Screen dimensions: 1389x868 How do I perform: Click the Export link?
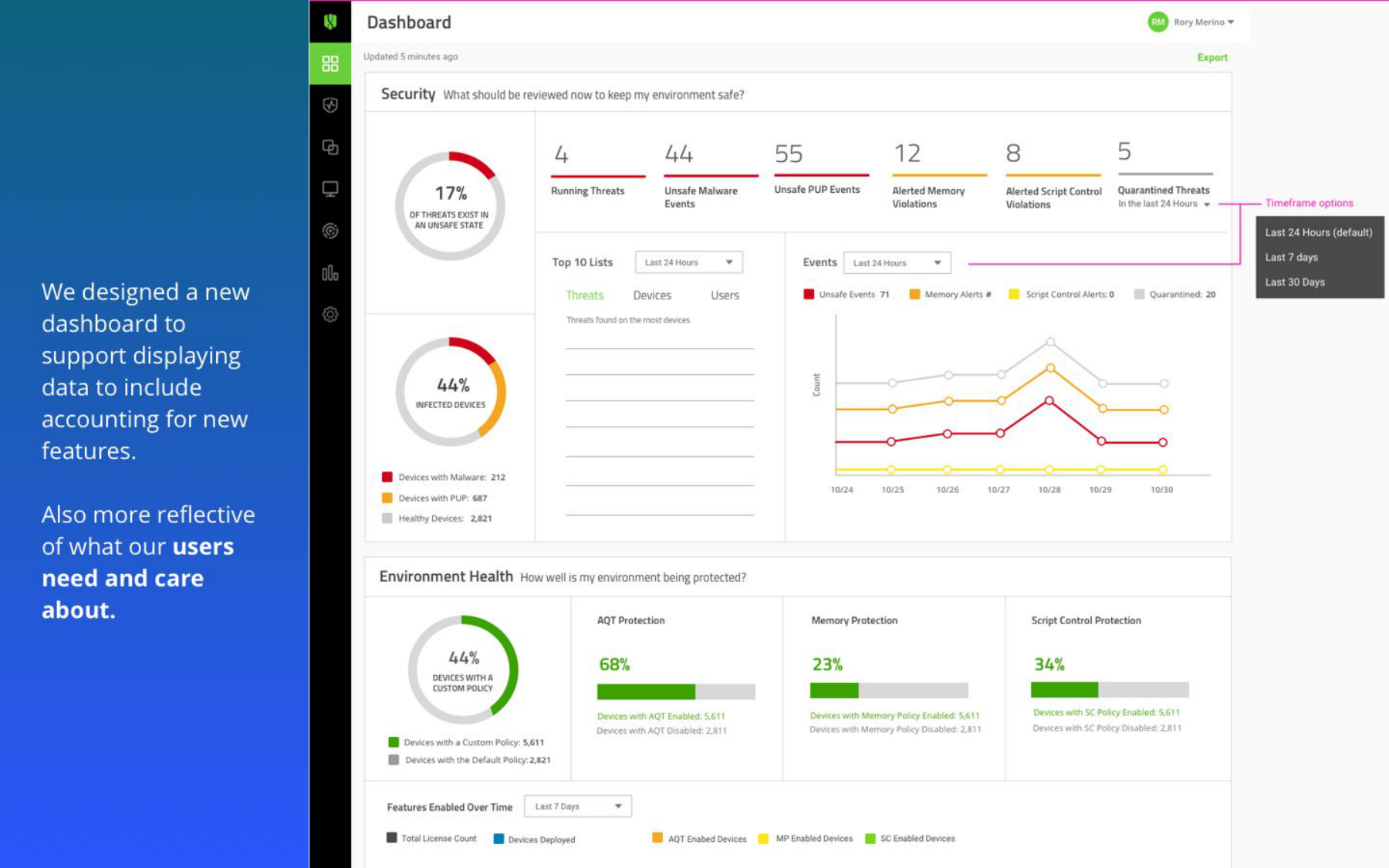pyautogui.click(x=1212, y=58)
